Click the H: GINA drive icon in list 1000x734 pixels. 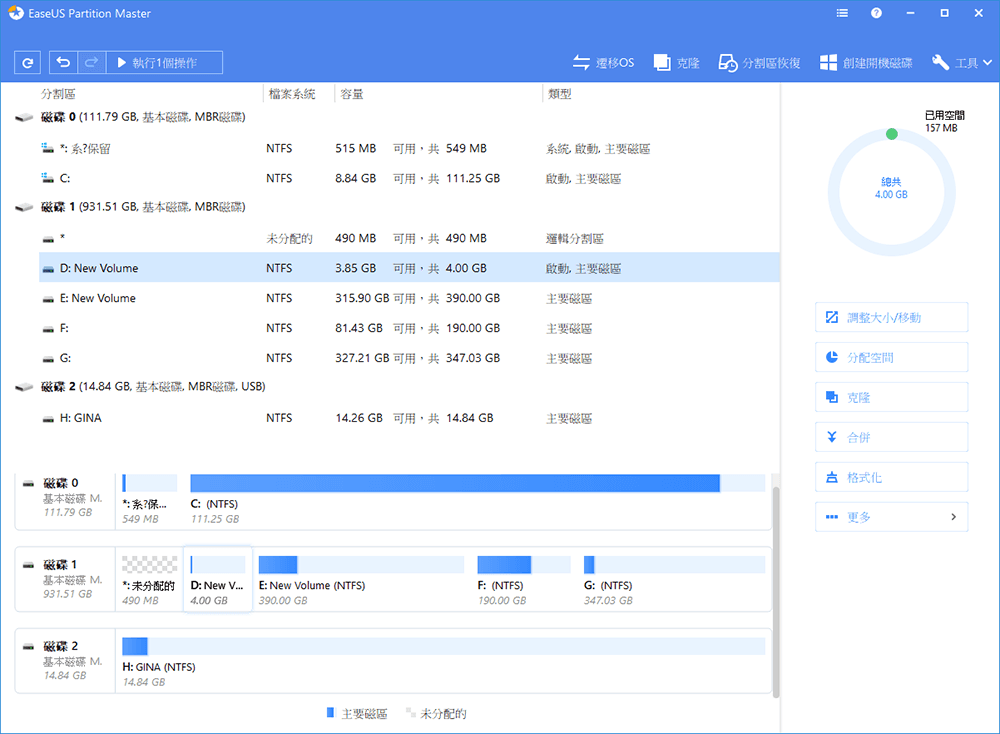point(48,419)
